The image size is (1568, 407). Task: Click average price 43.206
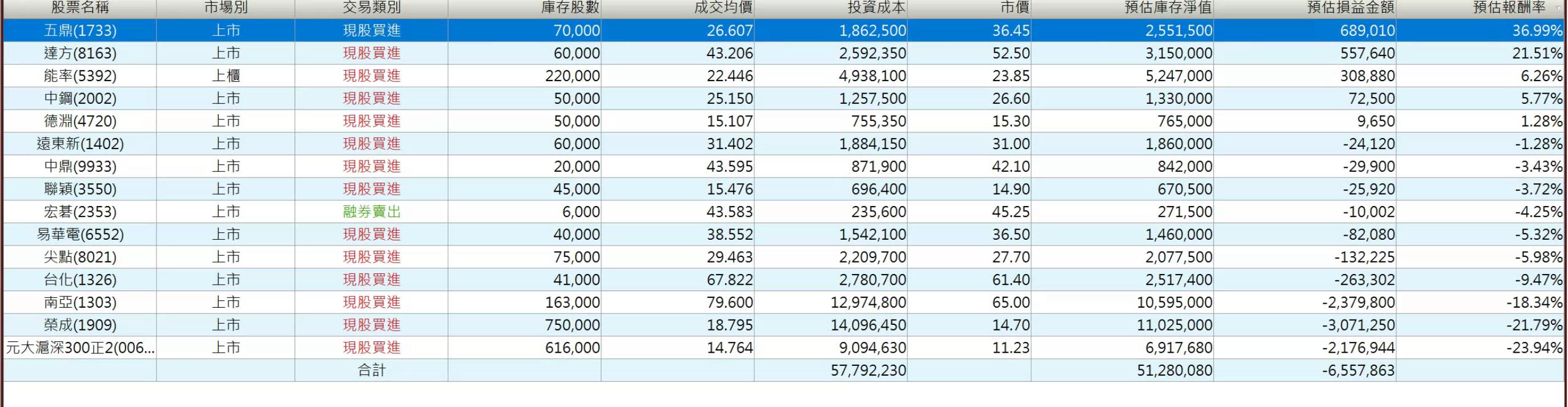(x=729, y=54)
